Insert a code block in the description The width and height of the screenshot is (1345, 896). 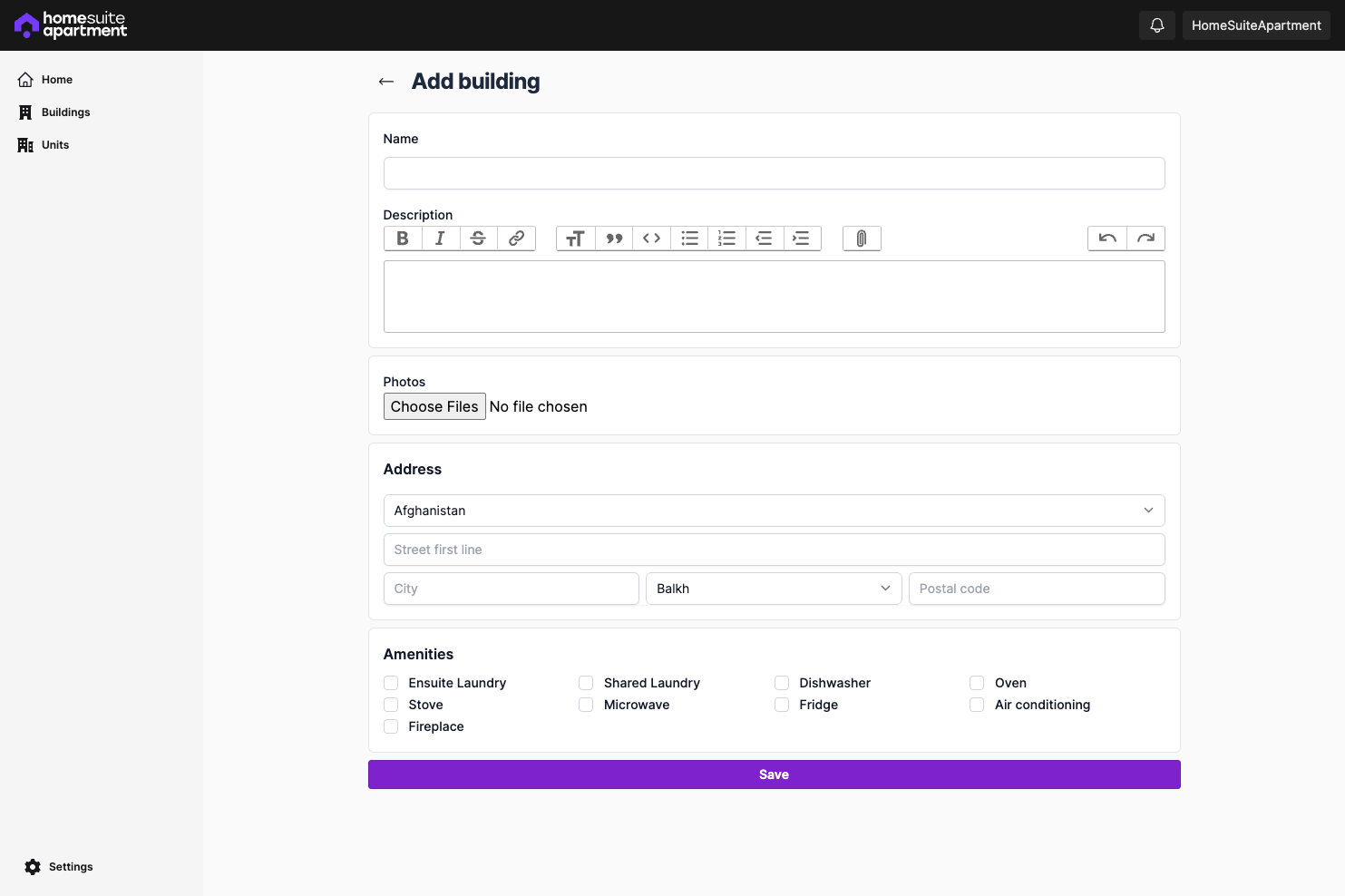pyautogui.click(x=651, y=238)
